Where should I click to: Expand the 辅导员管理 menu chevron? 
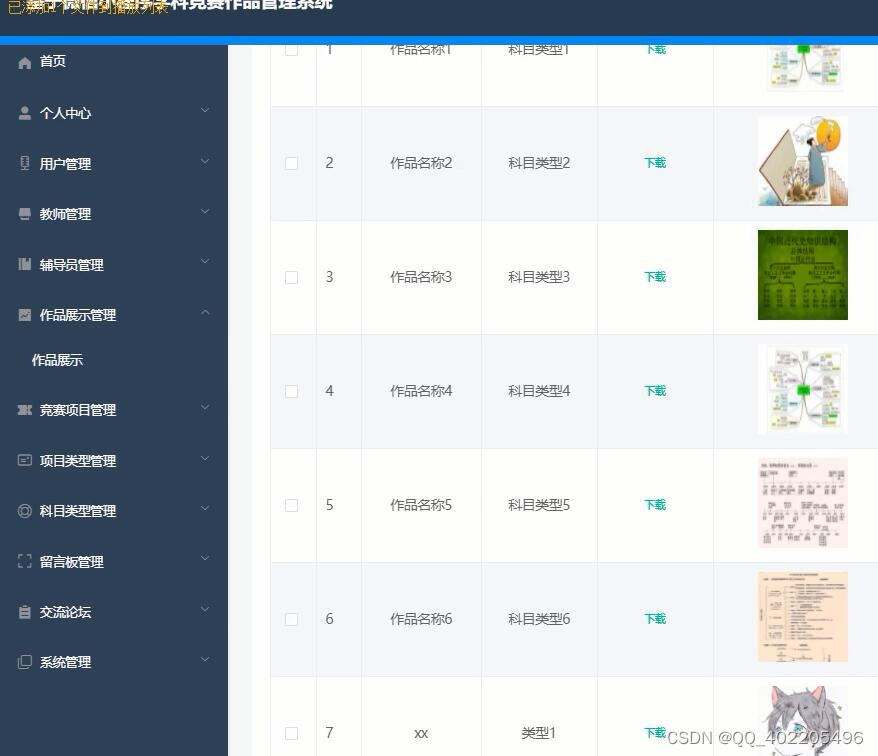pos(206,262)
